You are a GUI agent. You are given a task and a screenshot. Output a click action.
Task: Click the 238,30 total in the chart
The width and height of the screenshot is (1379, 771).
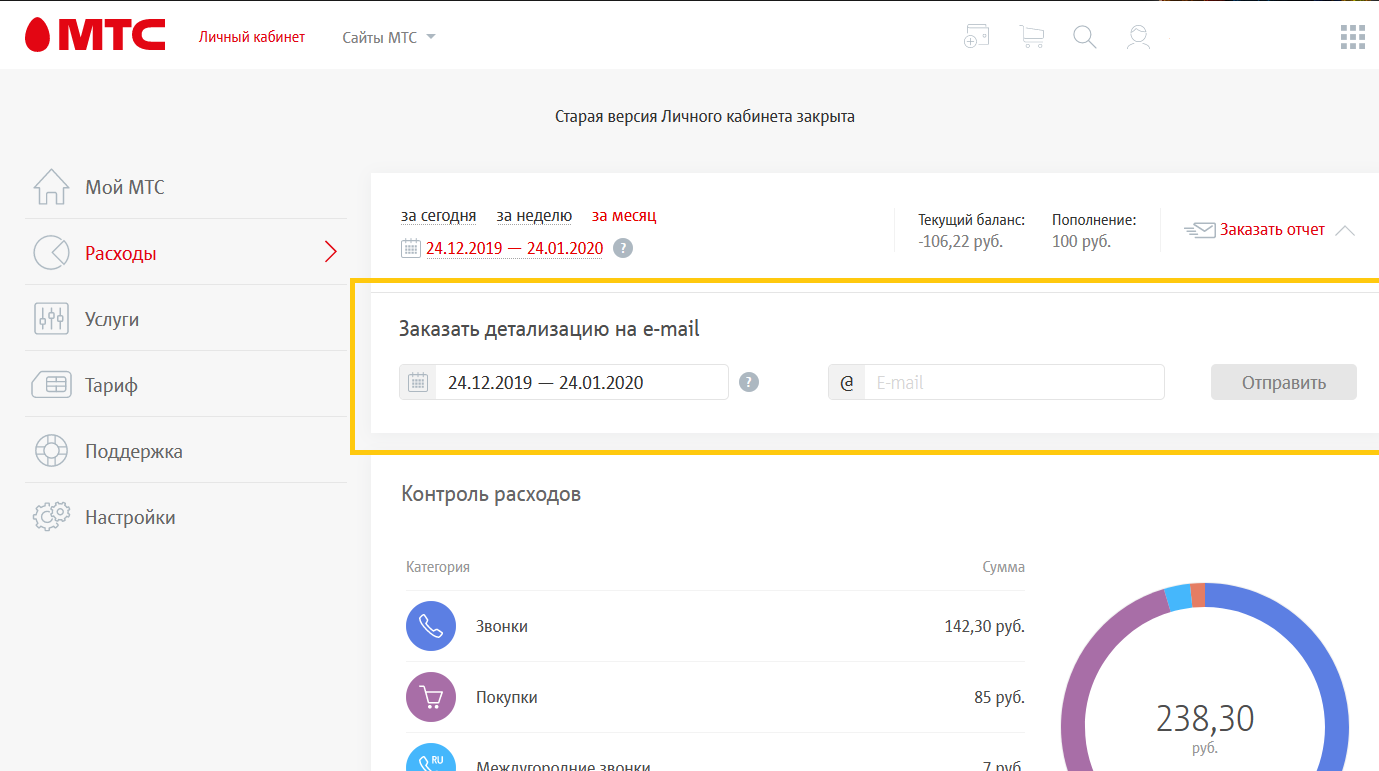1205,718
